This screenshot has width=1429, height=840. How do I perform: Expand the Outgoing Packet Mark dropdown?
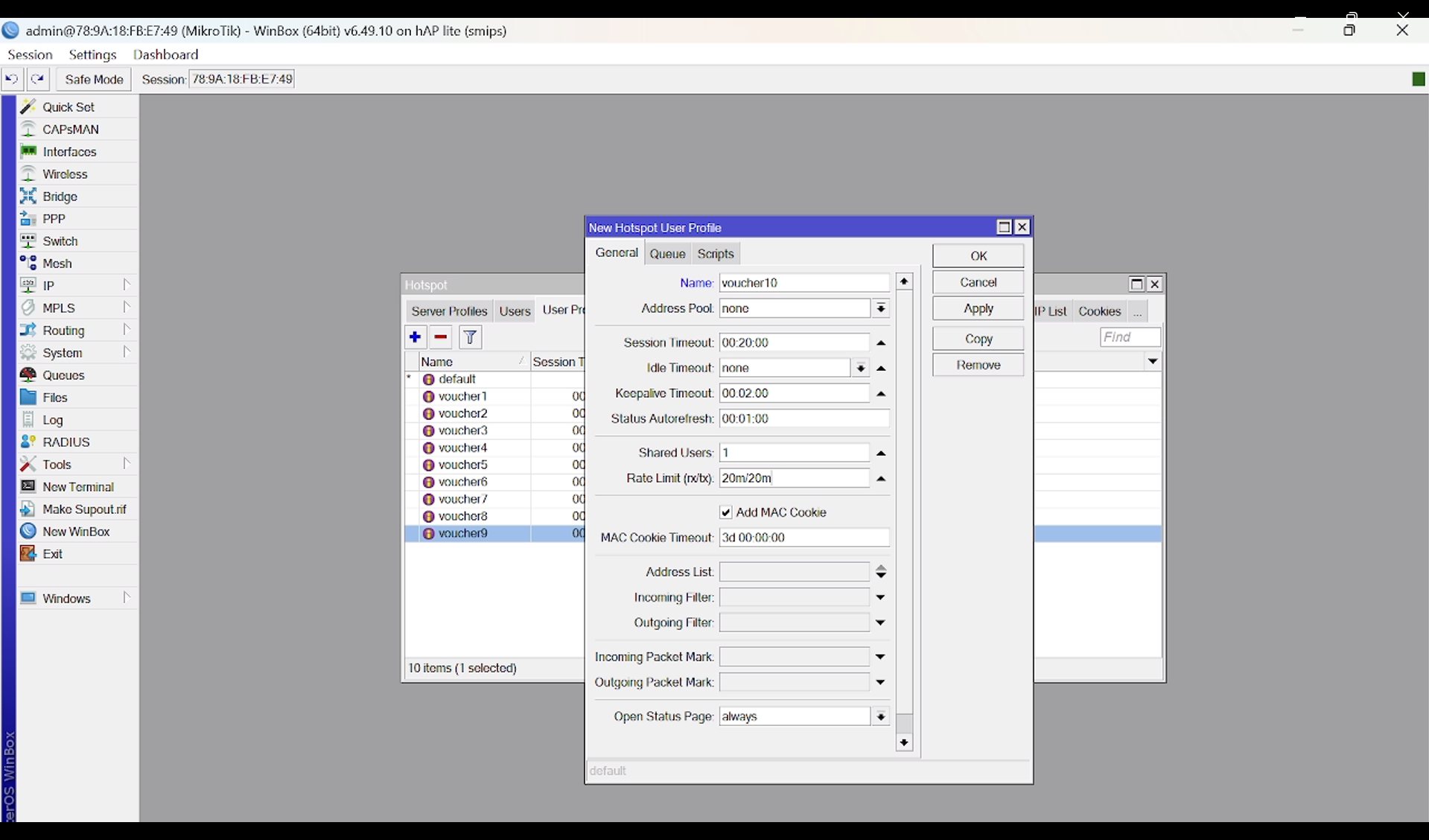[881, 683]
